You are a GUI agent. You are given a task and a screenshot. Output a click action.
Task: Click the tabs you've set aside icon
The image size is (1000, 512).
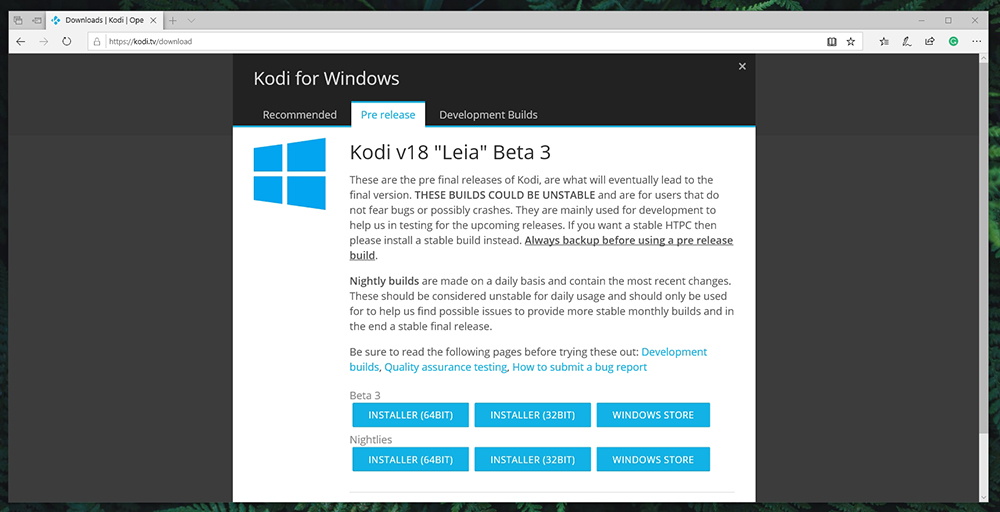click(x=18, y=20)
